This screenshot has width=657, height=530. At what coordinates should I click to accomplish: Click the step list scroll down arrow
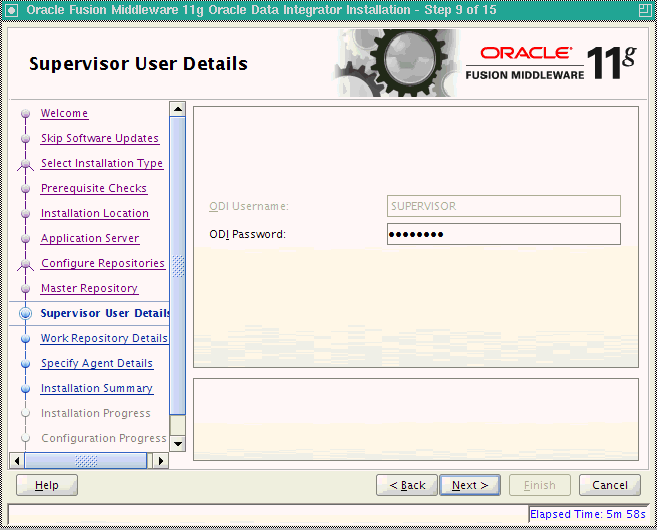[178, 444]
